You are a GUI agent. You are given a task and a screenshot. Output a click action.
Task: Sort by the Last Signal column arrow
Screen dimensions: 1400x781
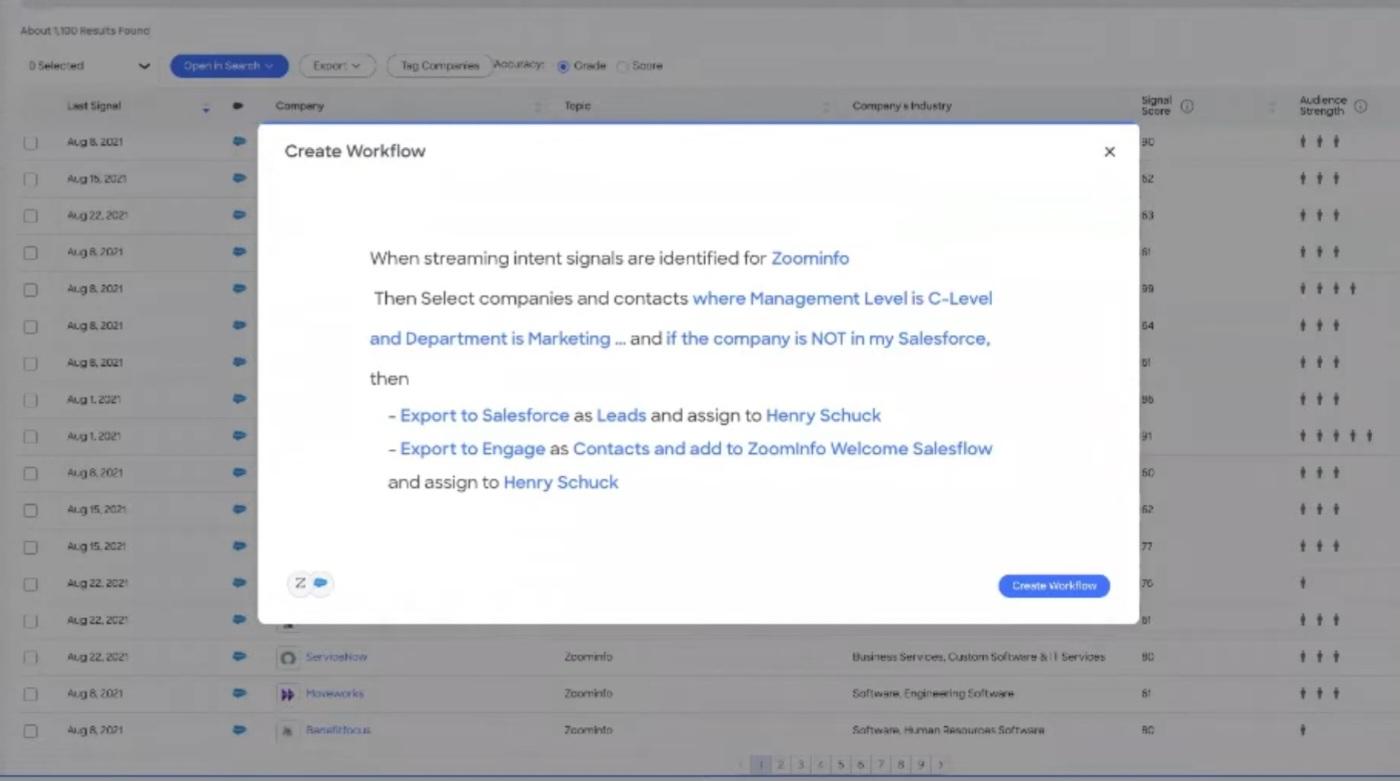pyautogui.click(x=206, y=107)
